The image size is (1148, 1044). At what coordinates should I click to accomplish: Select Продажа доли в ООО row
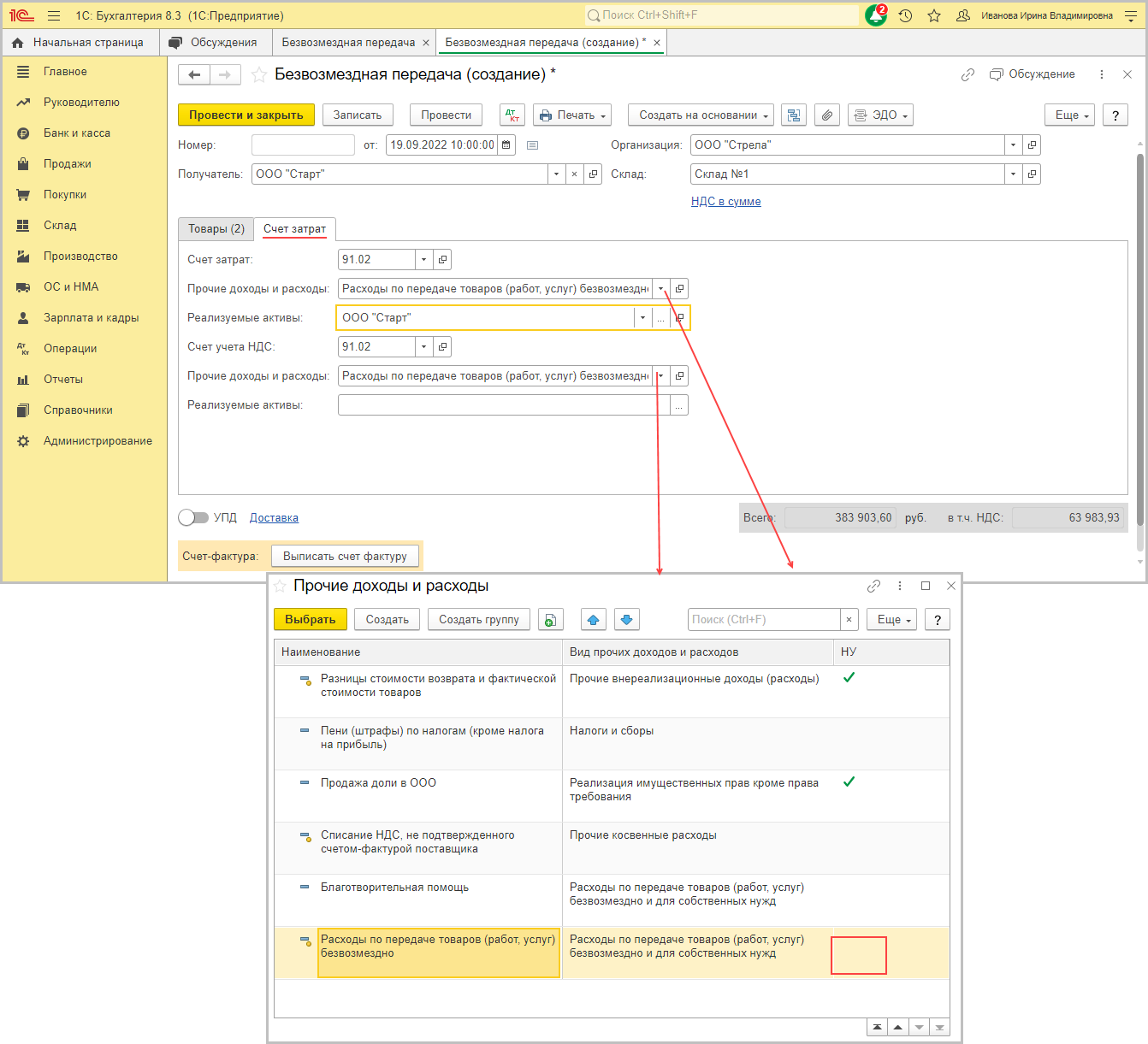click(x=612, y=796)
